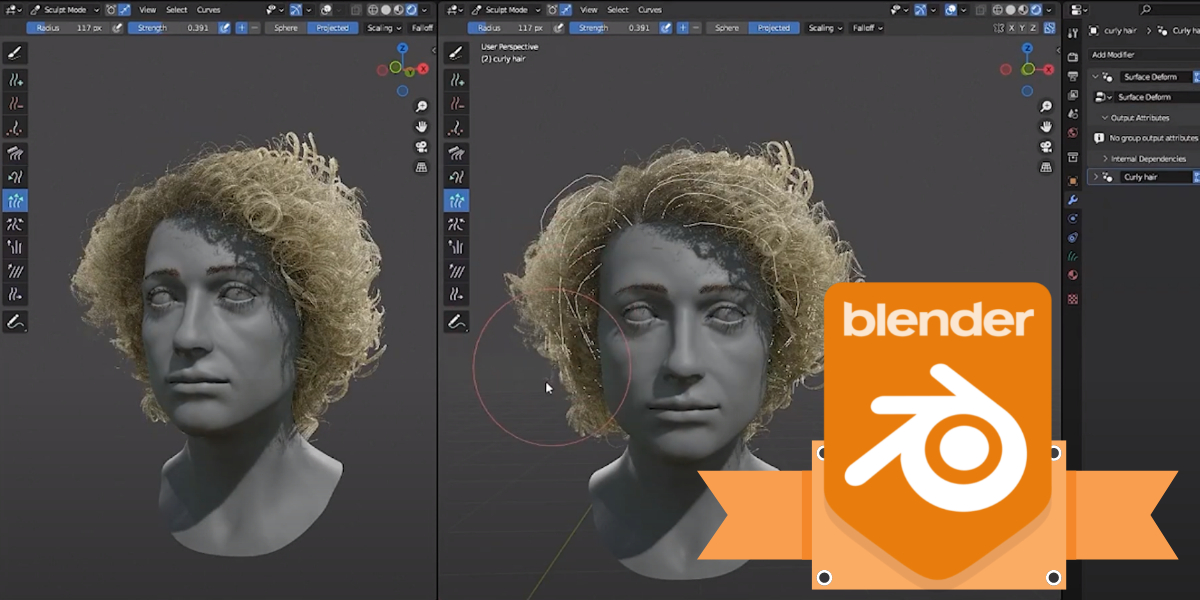Viewport: 1200px width, 600px height.
Task: Open Select menu in left viewport
Action: pos(177,10)
